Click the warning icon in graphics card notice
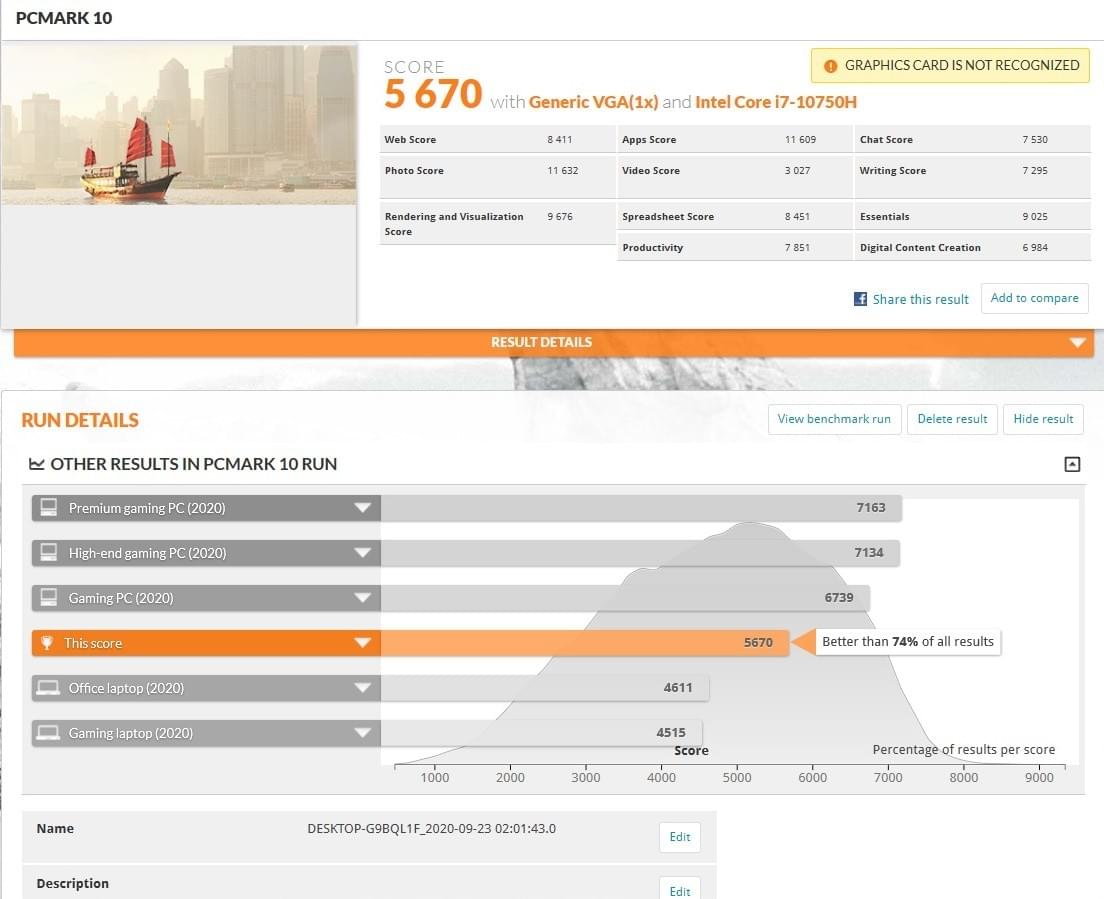 click(831, 66)
